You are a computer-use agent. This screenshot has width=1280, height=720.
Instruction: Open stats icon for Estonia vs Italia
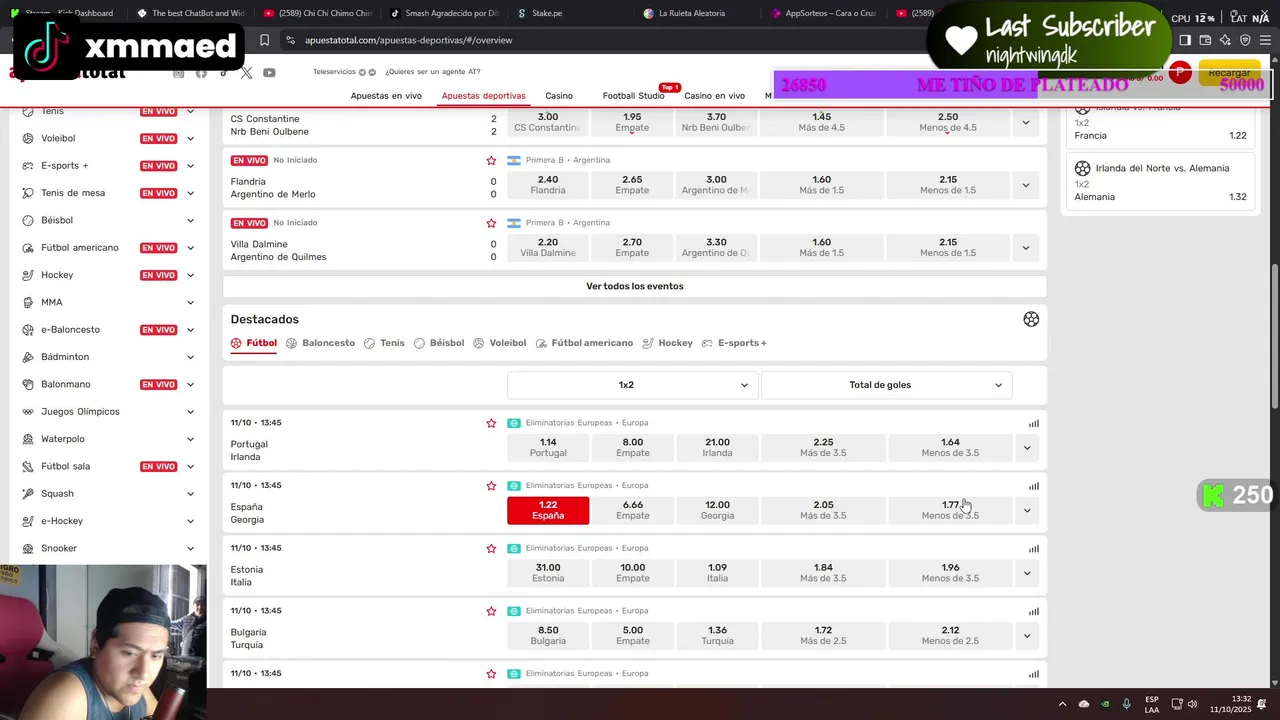click(x=1034, y=548)
